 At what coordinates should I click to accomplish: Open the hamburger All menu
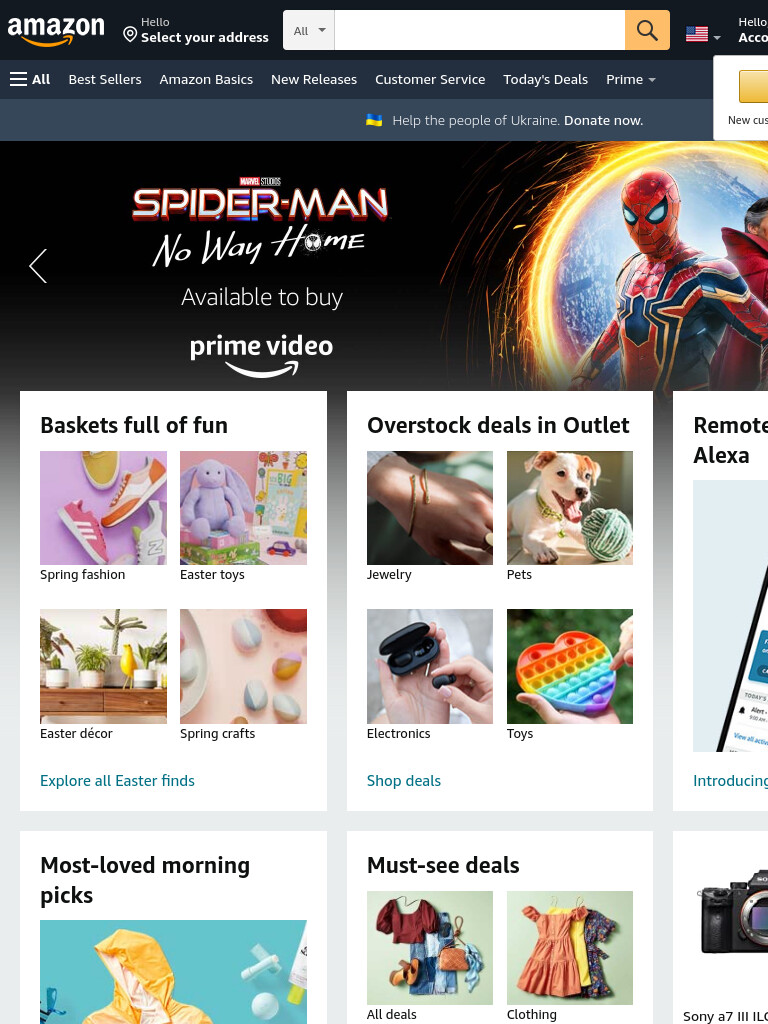30,80
